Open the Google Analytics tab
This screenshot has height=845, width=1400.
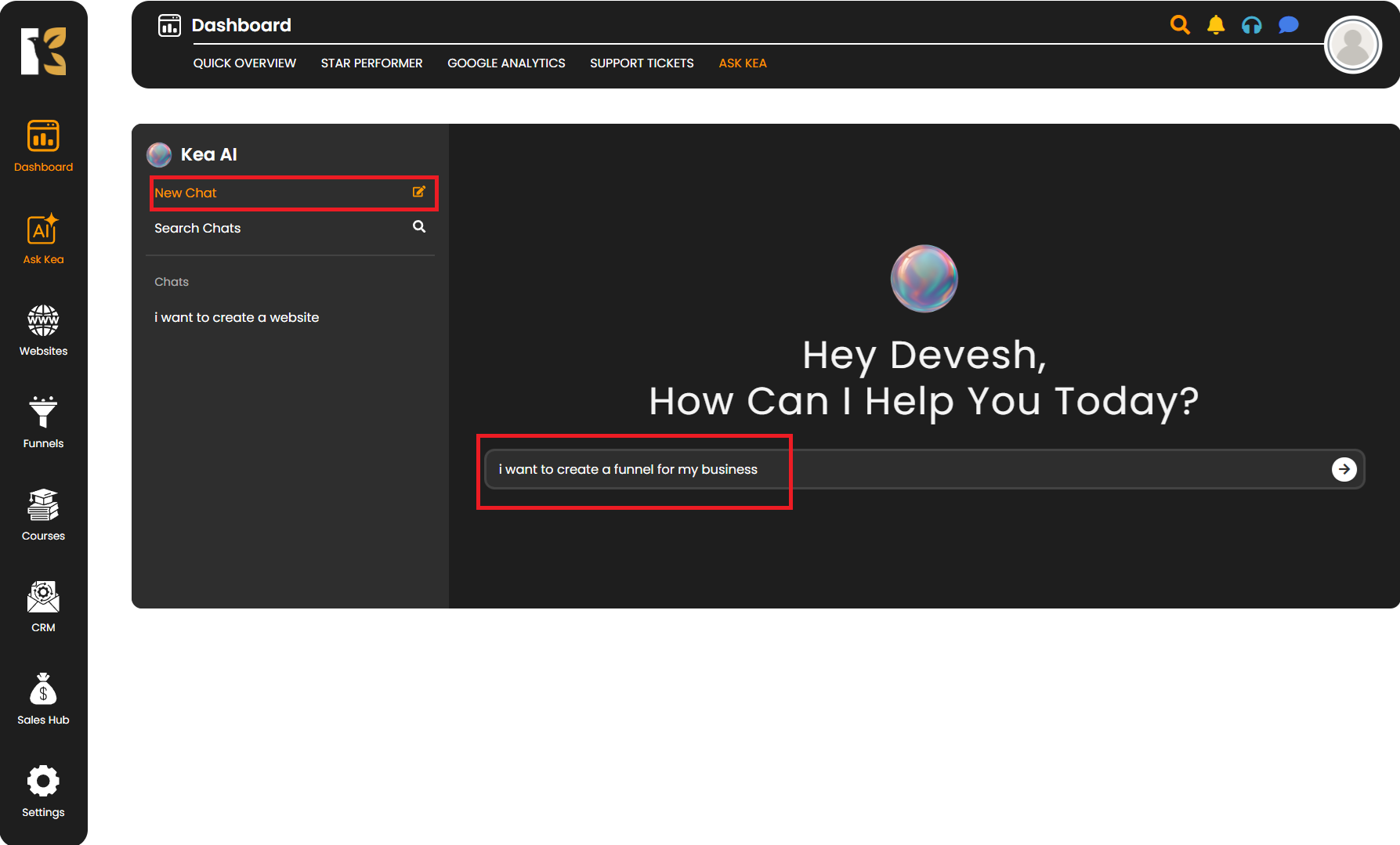pos(506,63)
